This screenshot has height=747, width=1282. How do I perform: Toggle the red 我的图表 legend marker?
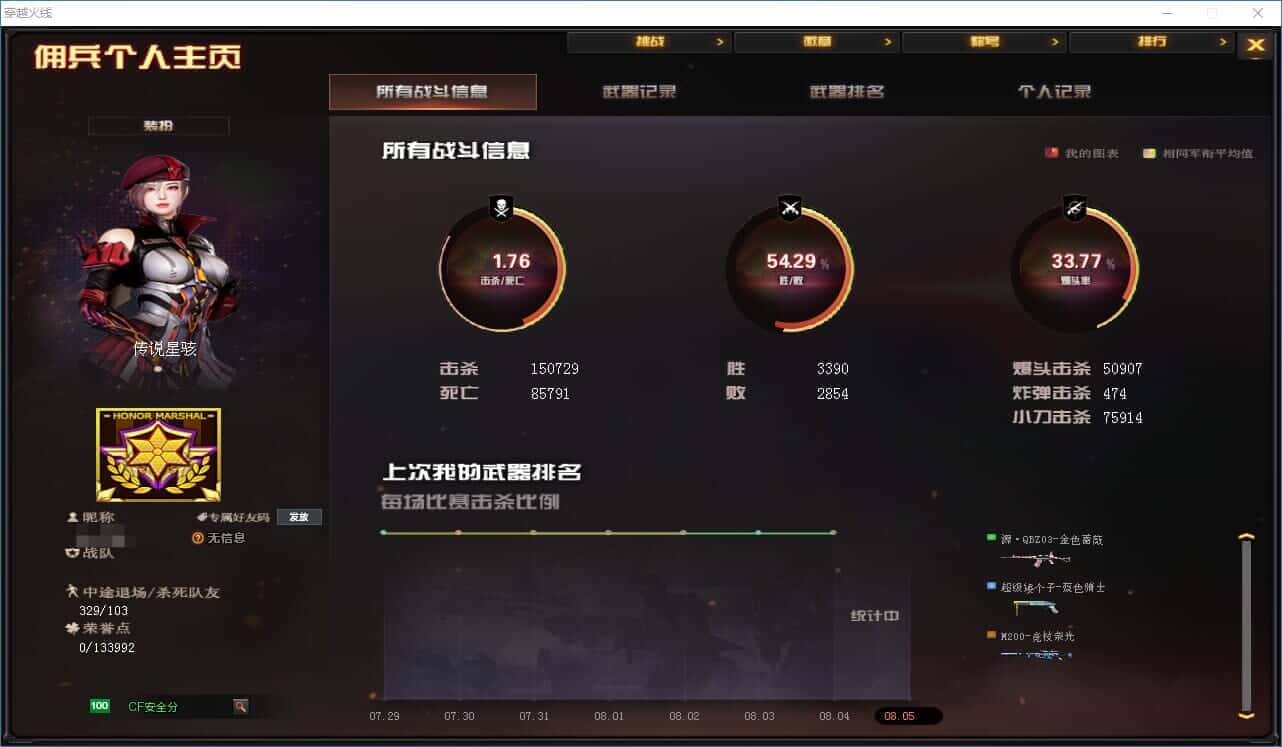[1051, 153]
